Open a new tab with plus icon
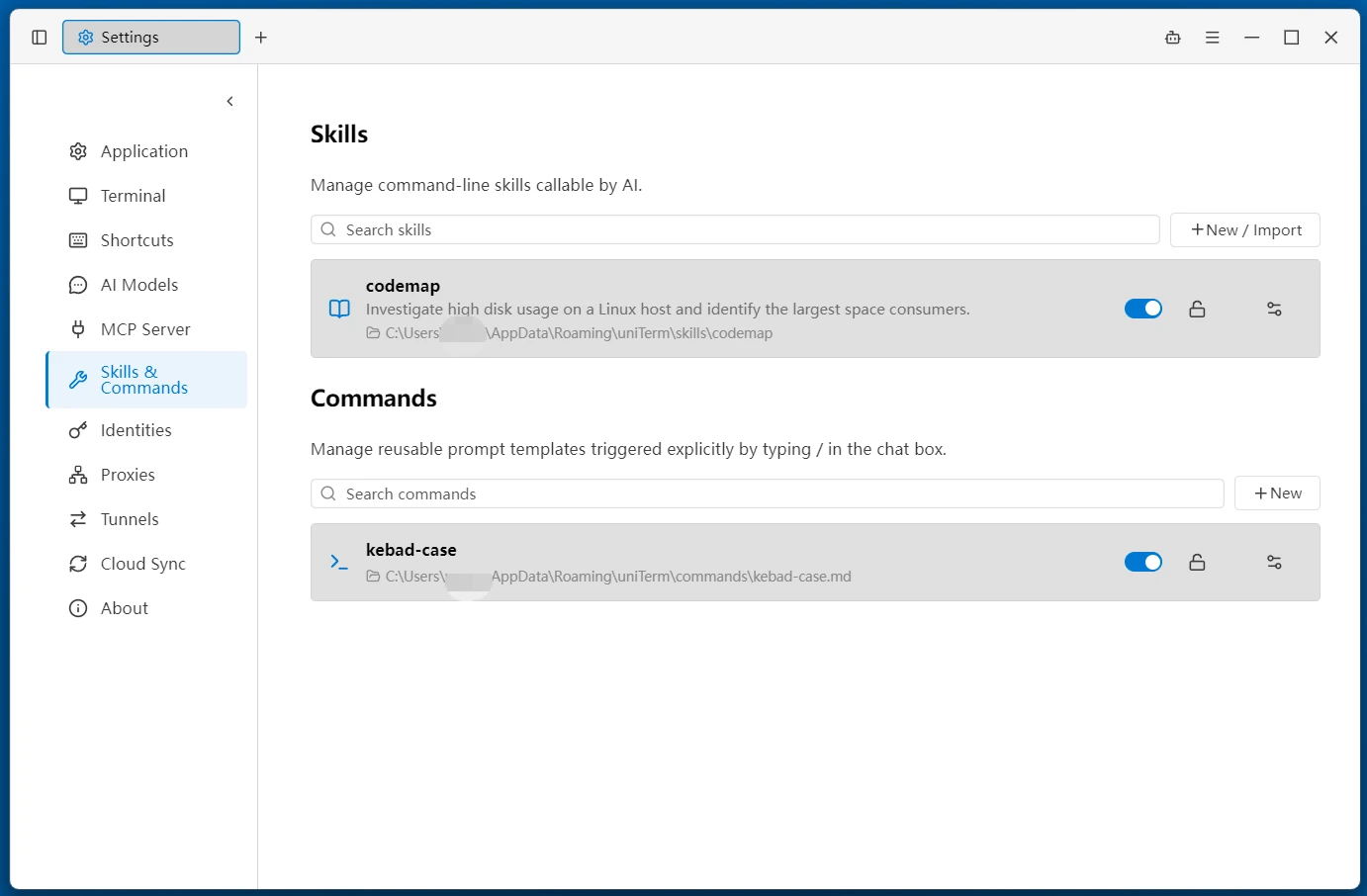This screenshot has width=1367, height=896. pos(261,38)
